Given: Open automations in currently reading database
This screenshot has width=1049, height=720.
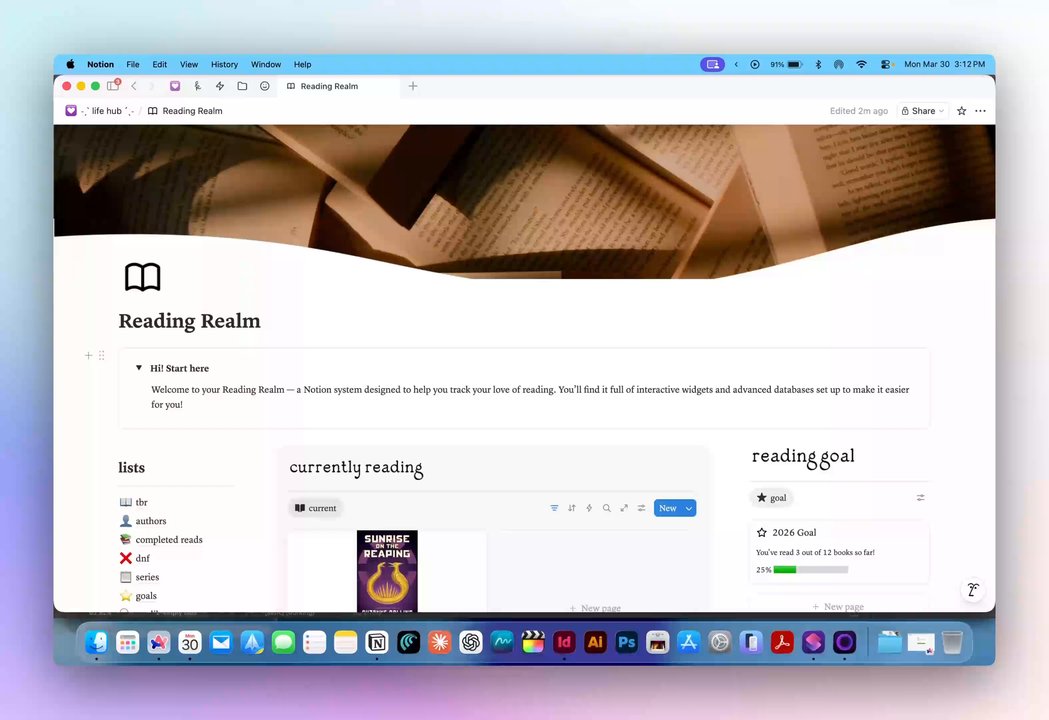Looking at the screenshot, I should (x=589, y=508).
